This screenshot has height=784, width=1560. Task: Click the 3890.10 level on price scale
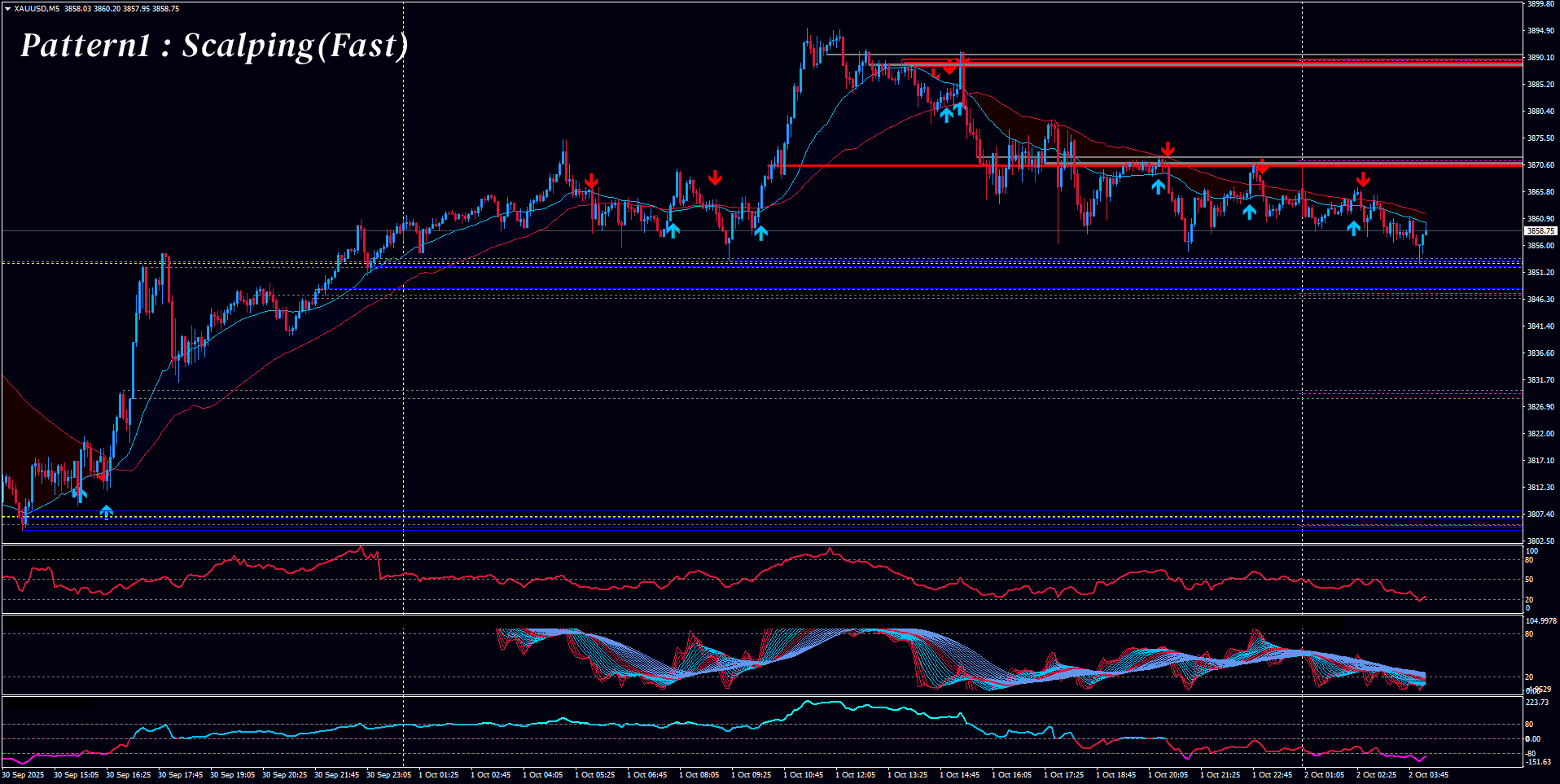click(x=1540, y=58)
